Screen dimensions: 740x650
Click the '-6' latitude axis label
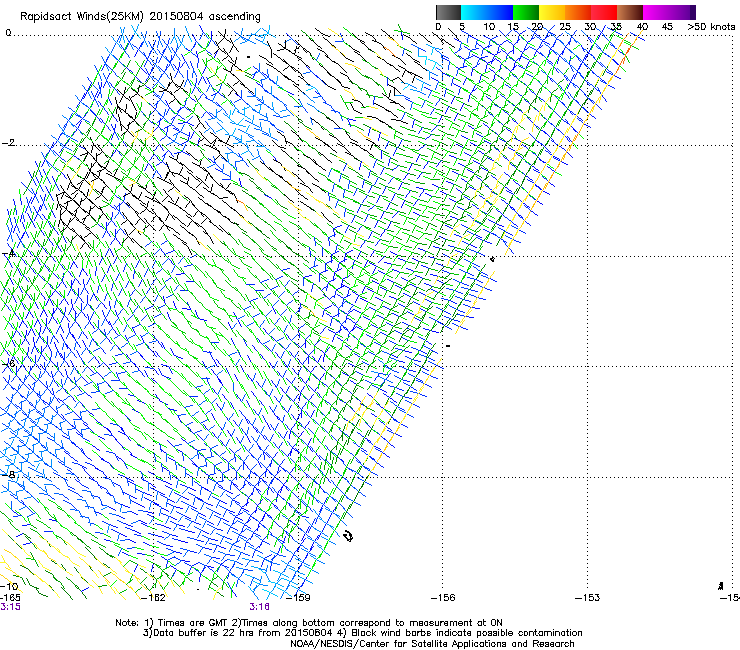(8, 363)
